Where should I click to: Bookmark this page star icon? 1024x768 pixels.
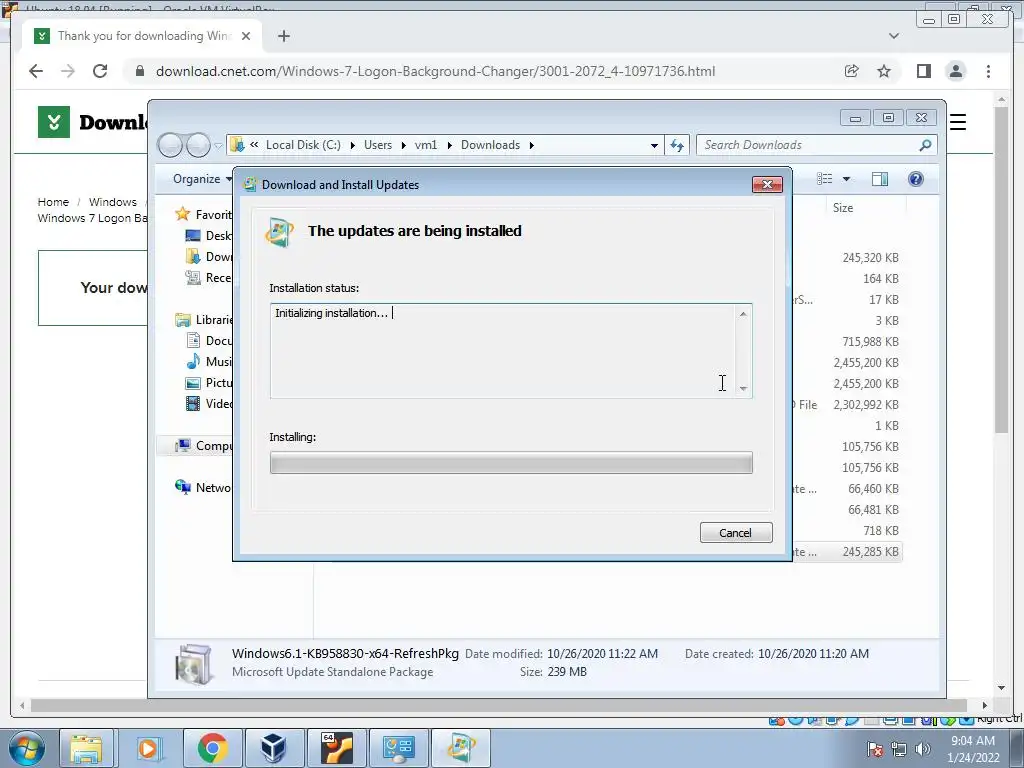click(884, 71)
